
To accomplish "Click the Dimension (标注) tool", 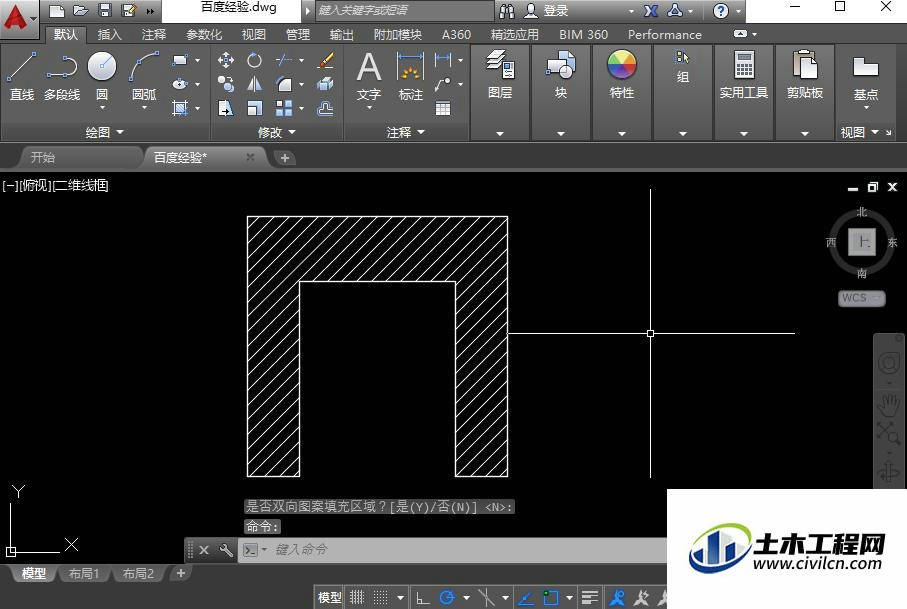I will pyautogui.click(x=411, y=76).
